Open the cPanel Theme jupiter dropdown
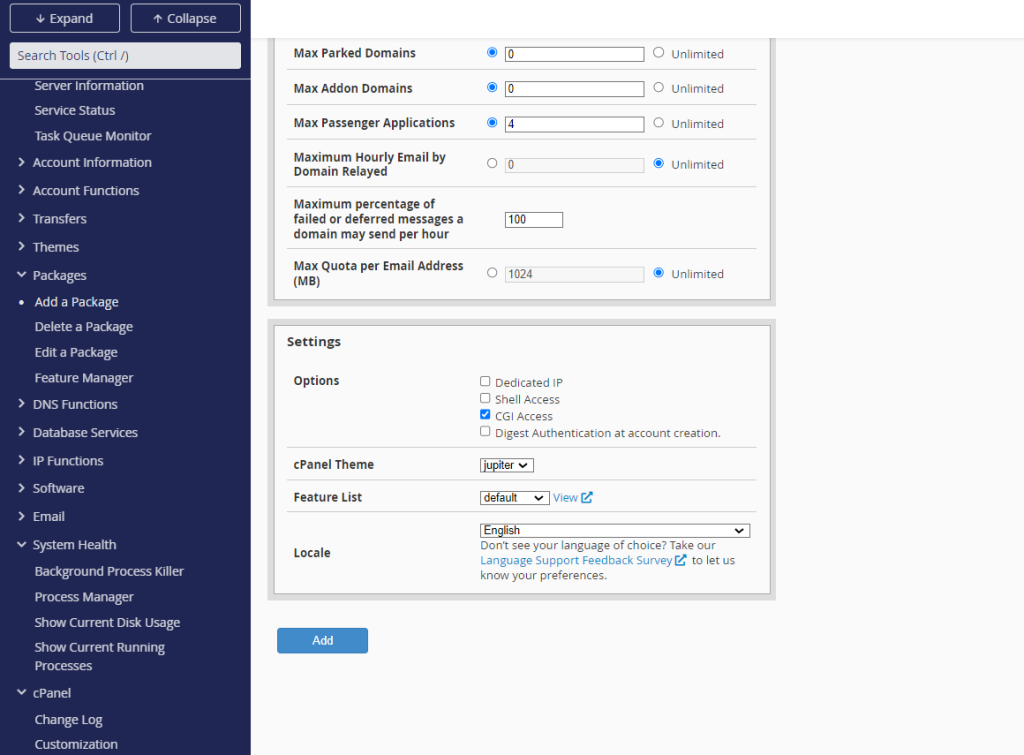Image resolution: width=1024 pixels, height=755 pixels. pos(507,465)
